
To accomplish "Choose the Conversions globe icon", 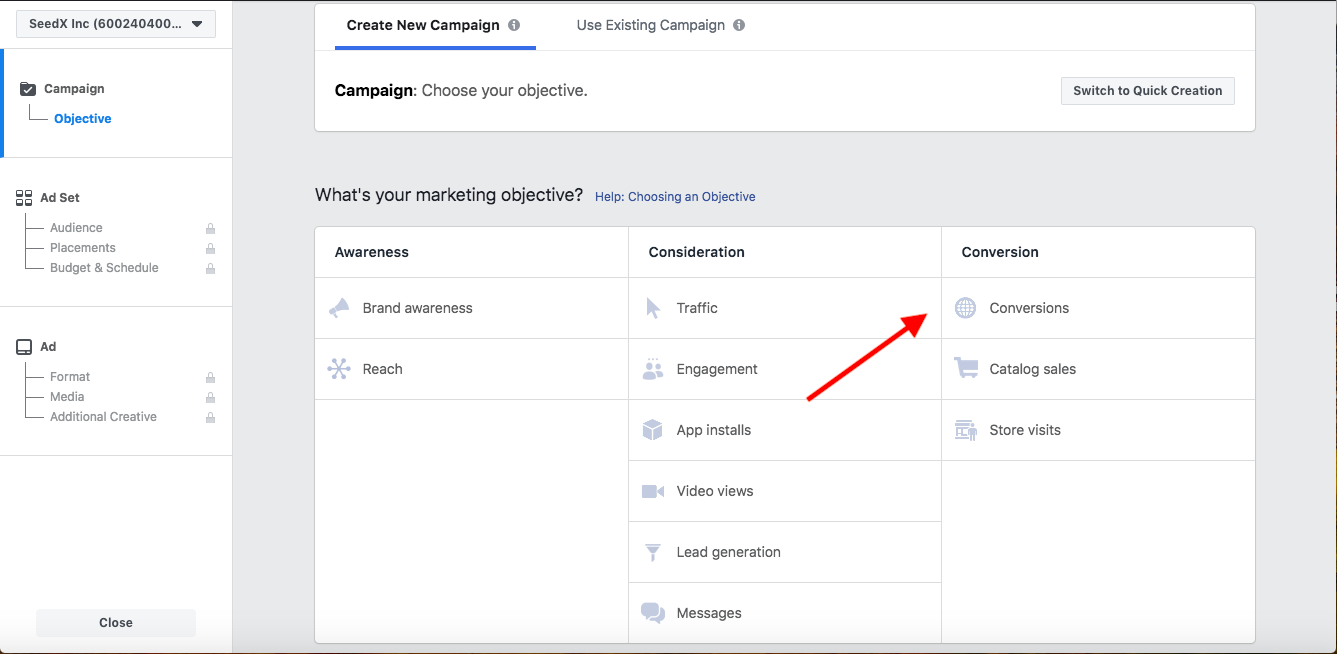I will coord(965,308).
